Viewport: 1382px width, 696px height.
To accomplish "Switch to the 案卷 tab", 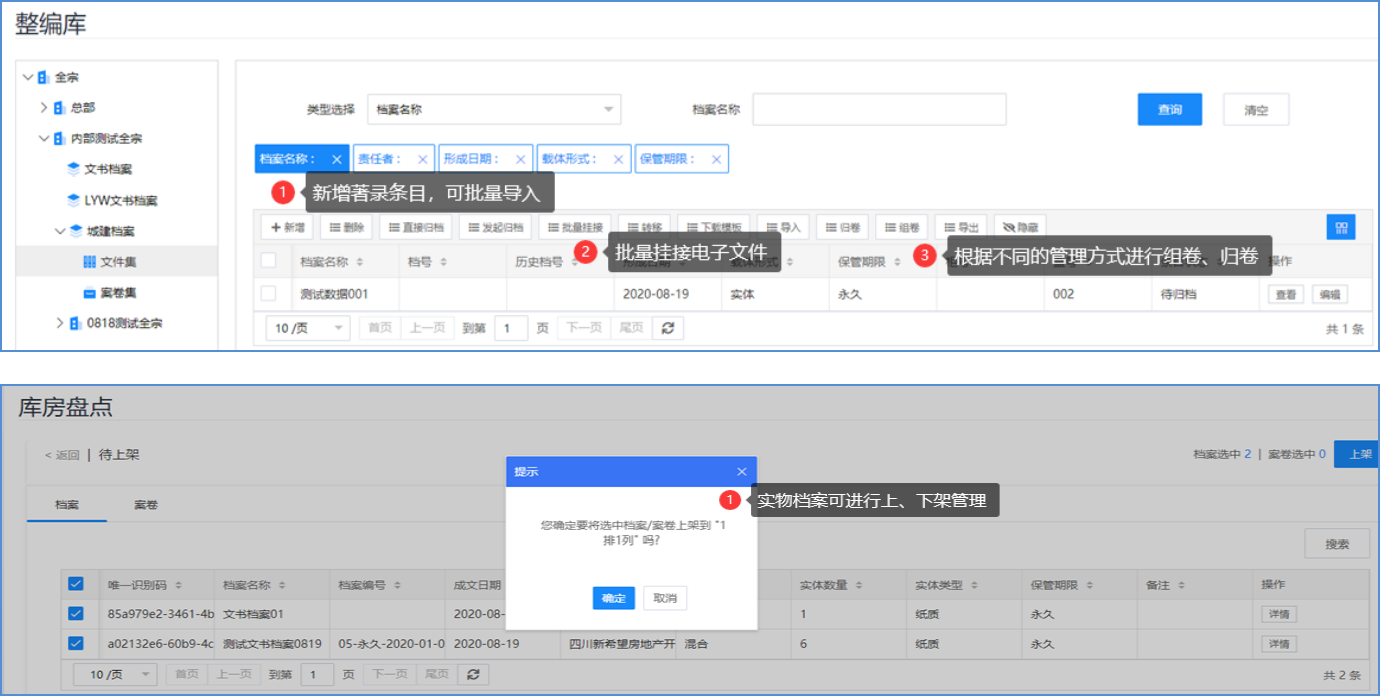I will [x=146, y=505].
